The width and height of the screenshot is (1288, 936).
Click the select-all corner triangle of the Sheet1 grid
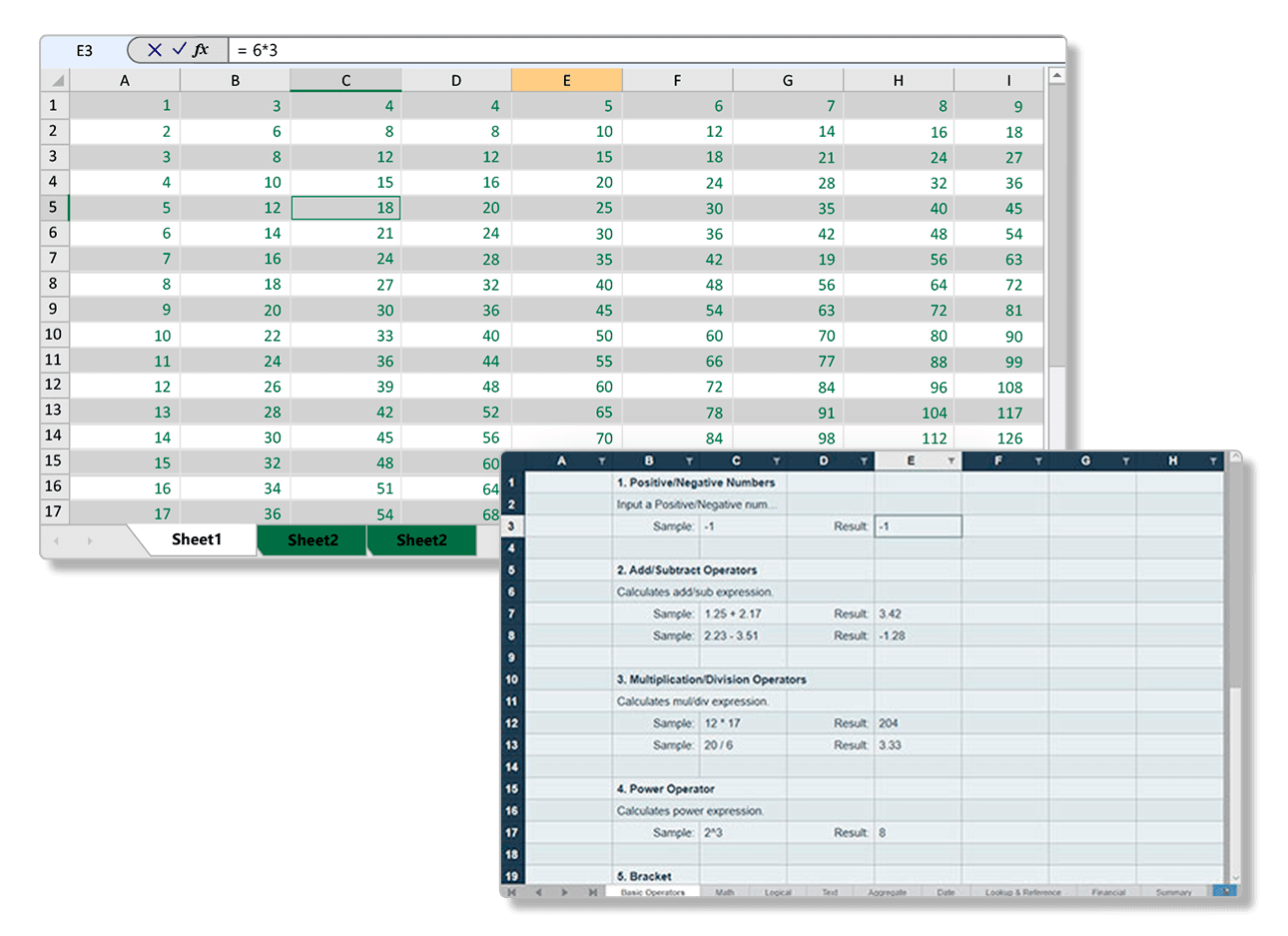coord(58,80)
